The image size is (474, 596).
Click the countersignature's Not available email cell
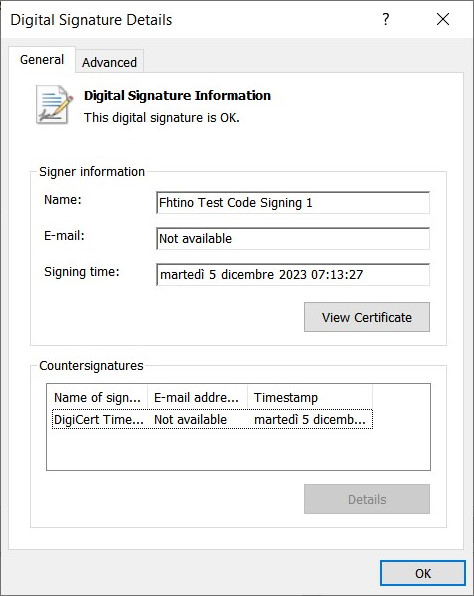(190, 420)
